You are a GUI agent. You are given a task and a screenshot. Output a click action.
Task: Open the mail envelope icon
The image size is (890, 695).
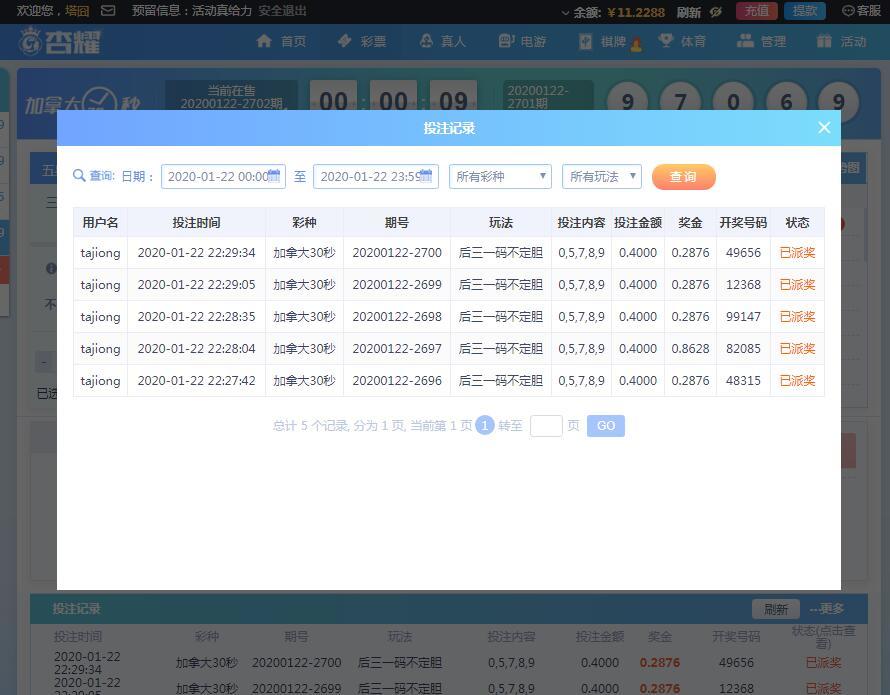109,11
